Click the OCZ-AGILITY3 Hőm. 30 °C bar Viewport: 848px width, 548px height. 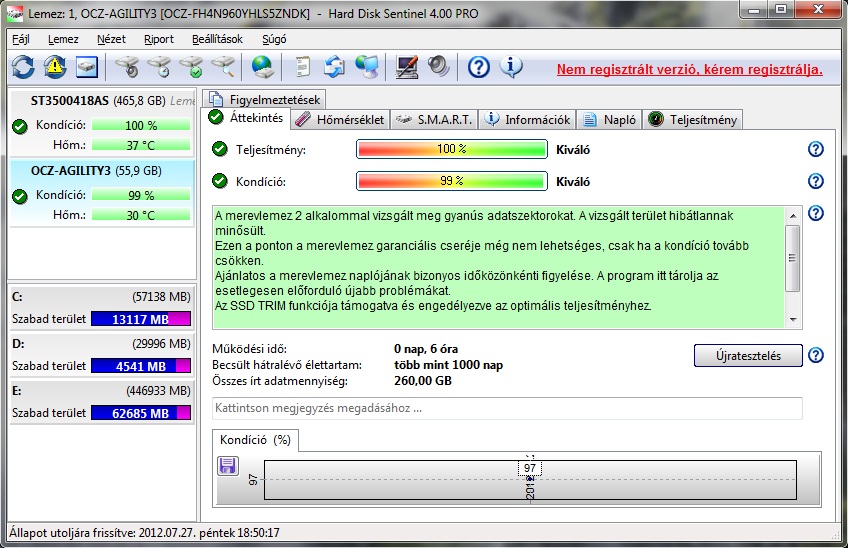141,215
